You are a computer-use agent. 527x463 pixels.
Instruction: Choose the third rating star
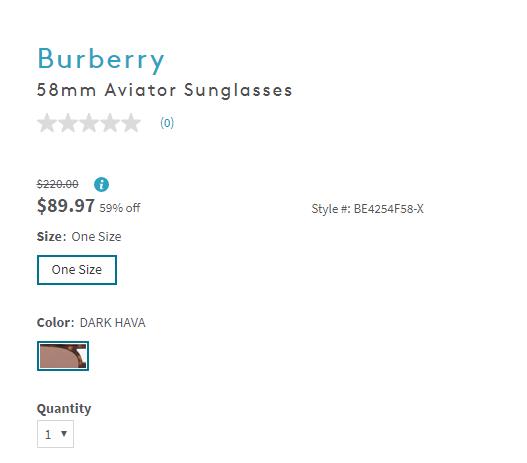pos(89,123)
